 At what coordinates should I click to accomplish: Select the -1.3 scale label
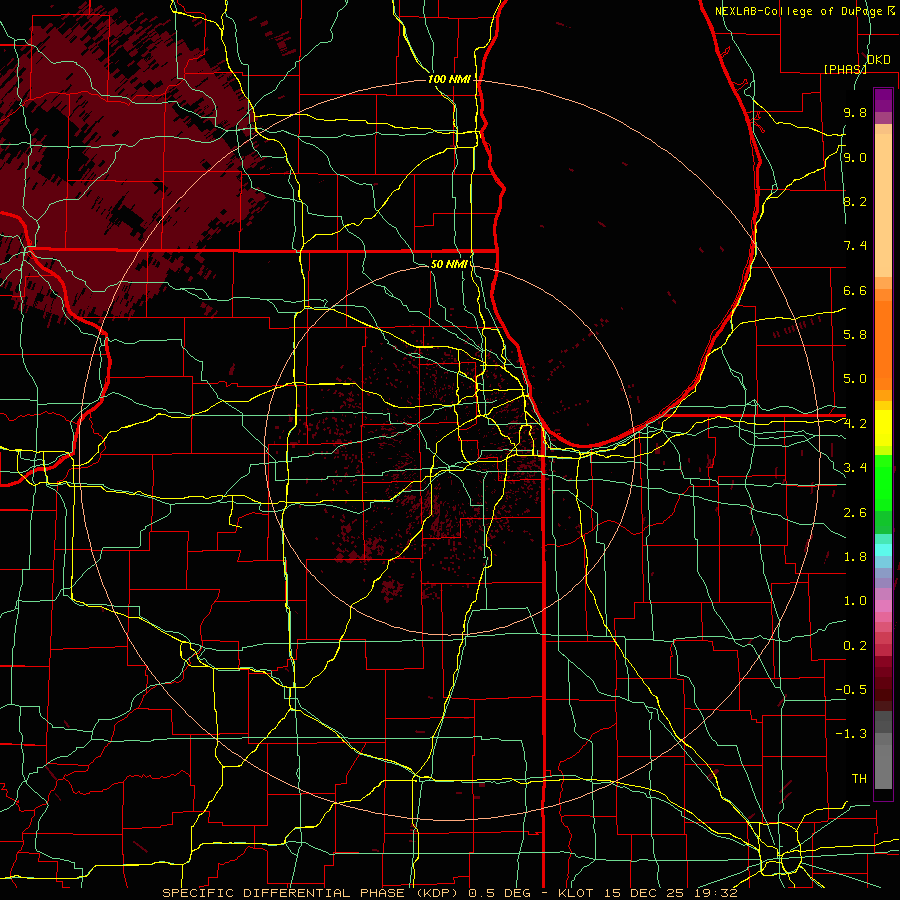click(851, 734)
